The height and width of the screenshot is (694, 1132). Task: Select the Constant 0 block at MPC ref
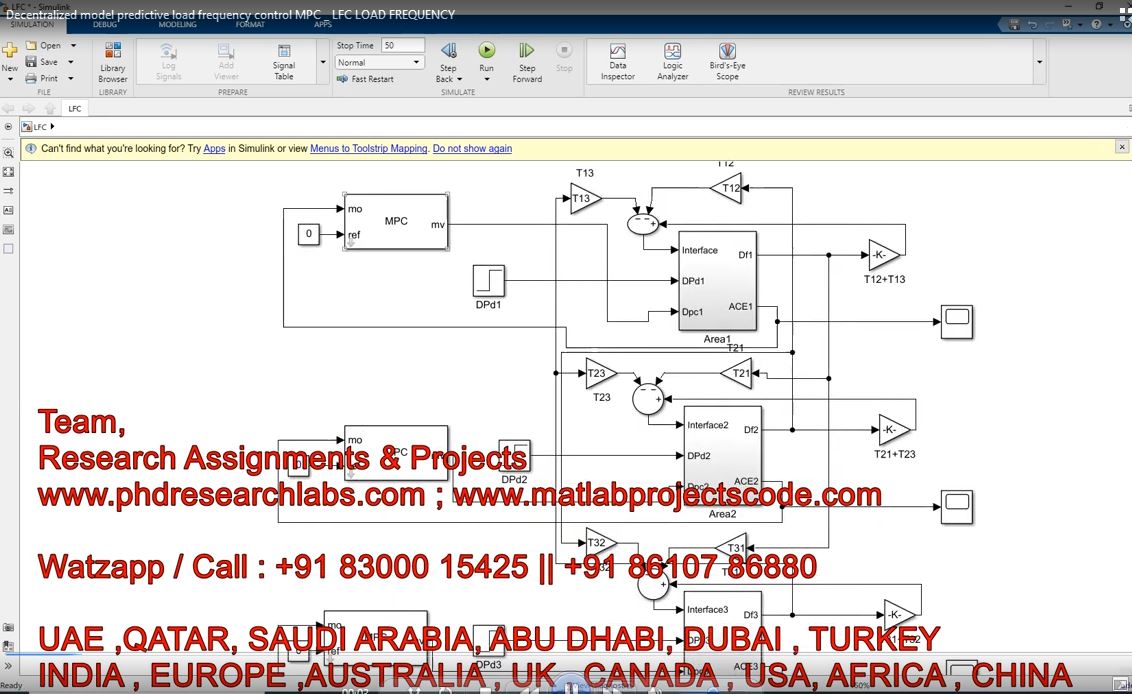pos(309,234)
